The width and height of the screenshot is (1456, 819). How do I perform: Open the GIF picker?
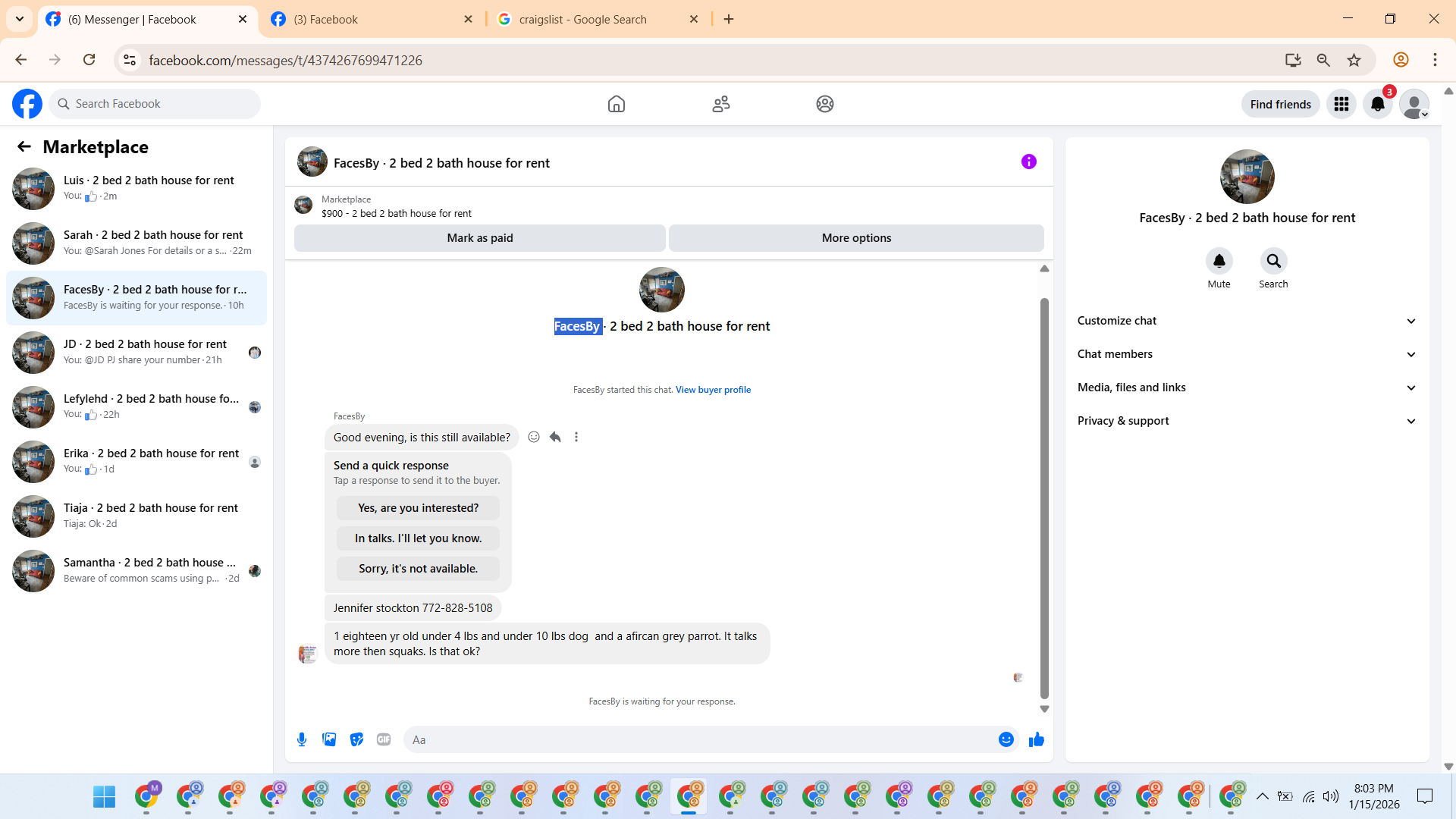tap(384, 739)
